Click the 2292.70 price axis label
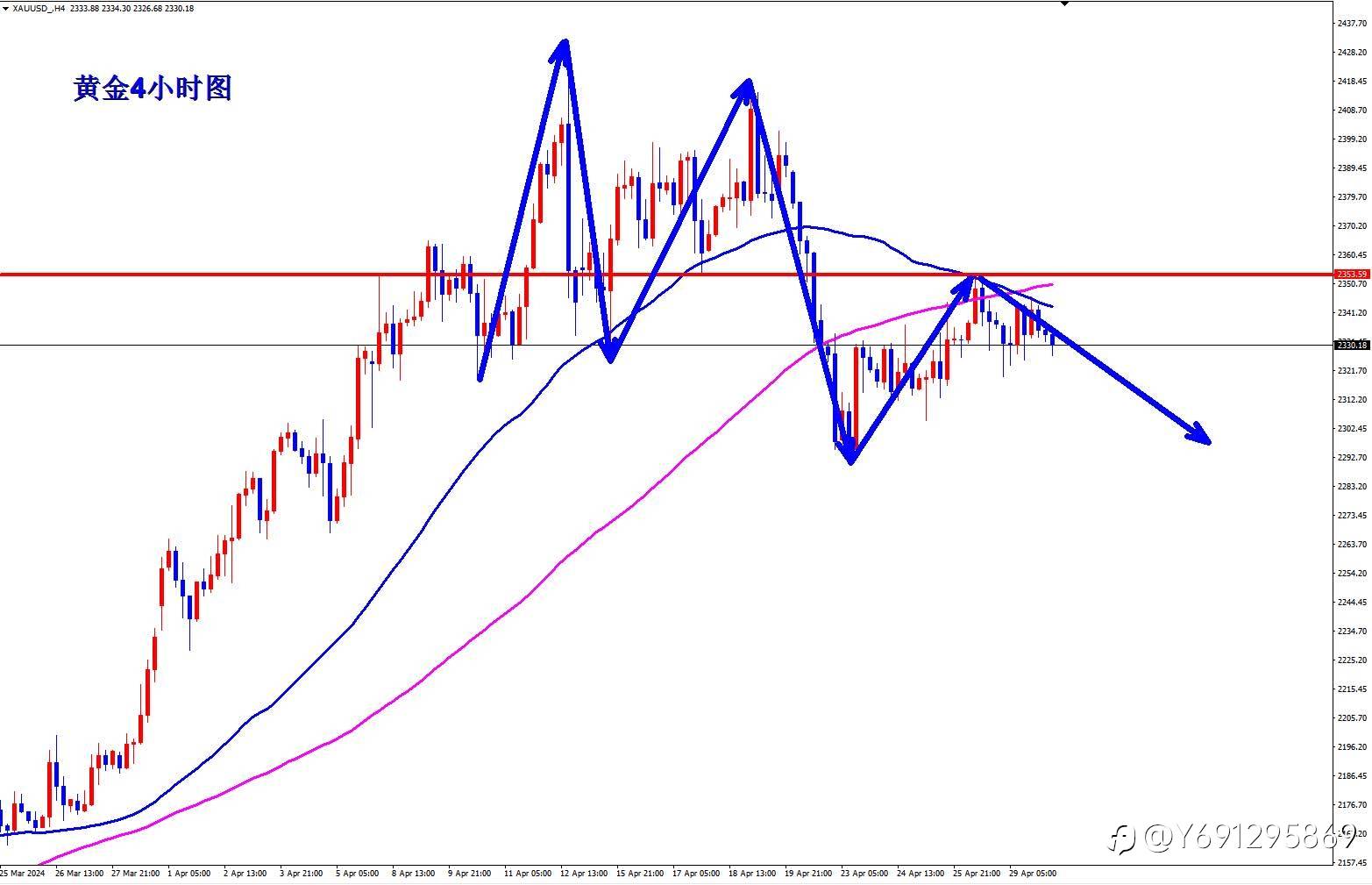 click(1353, 458)
